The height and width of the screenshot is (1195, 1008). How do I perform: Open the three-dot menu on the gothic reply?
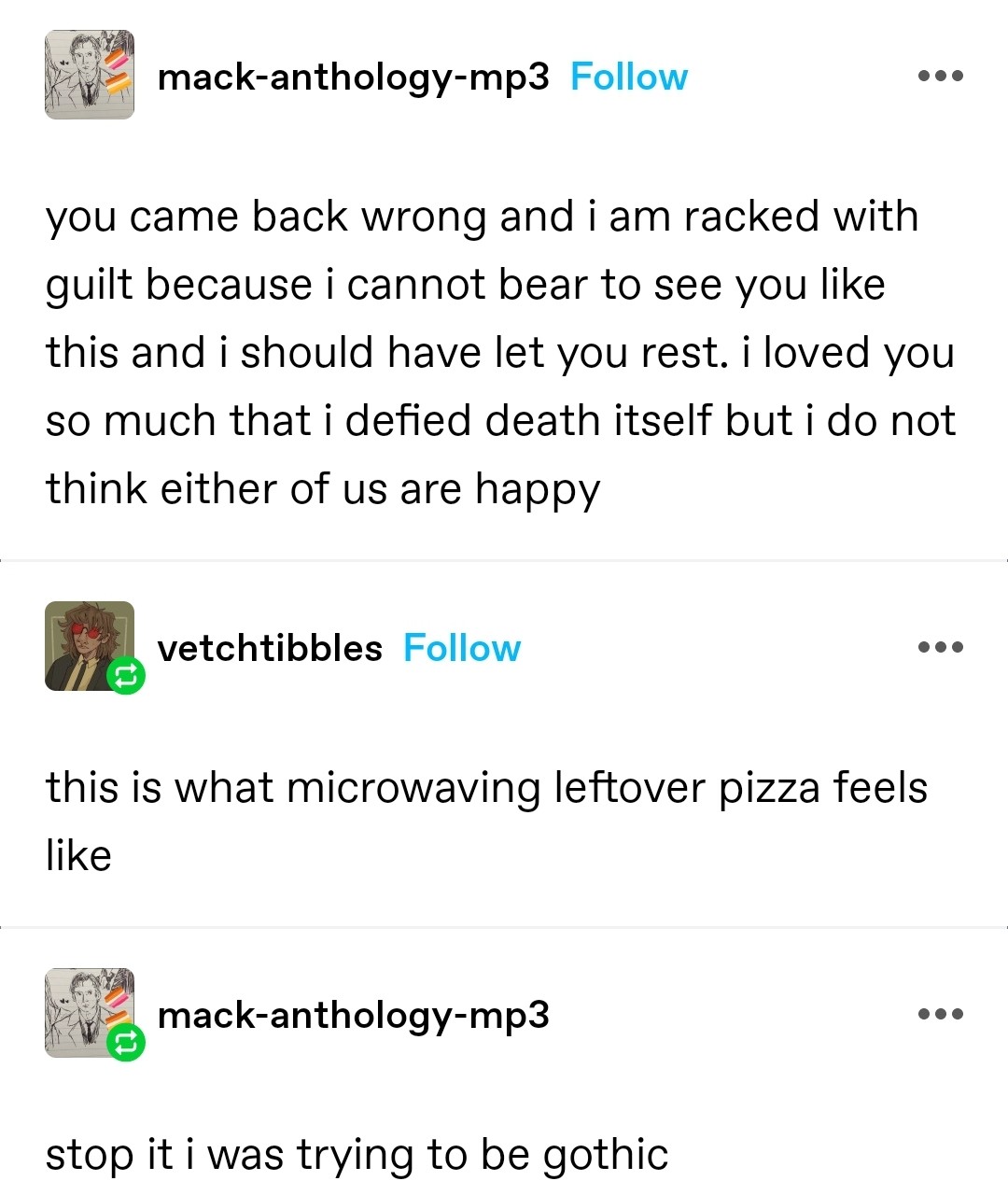940,1014
